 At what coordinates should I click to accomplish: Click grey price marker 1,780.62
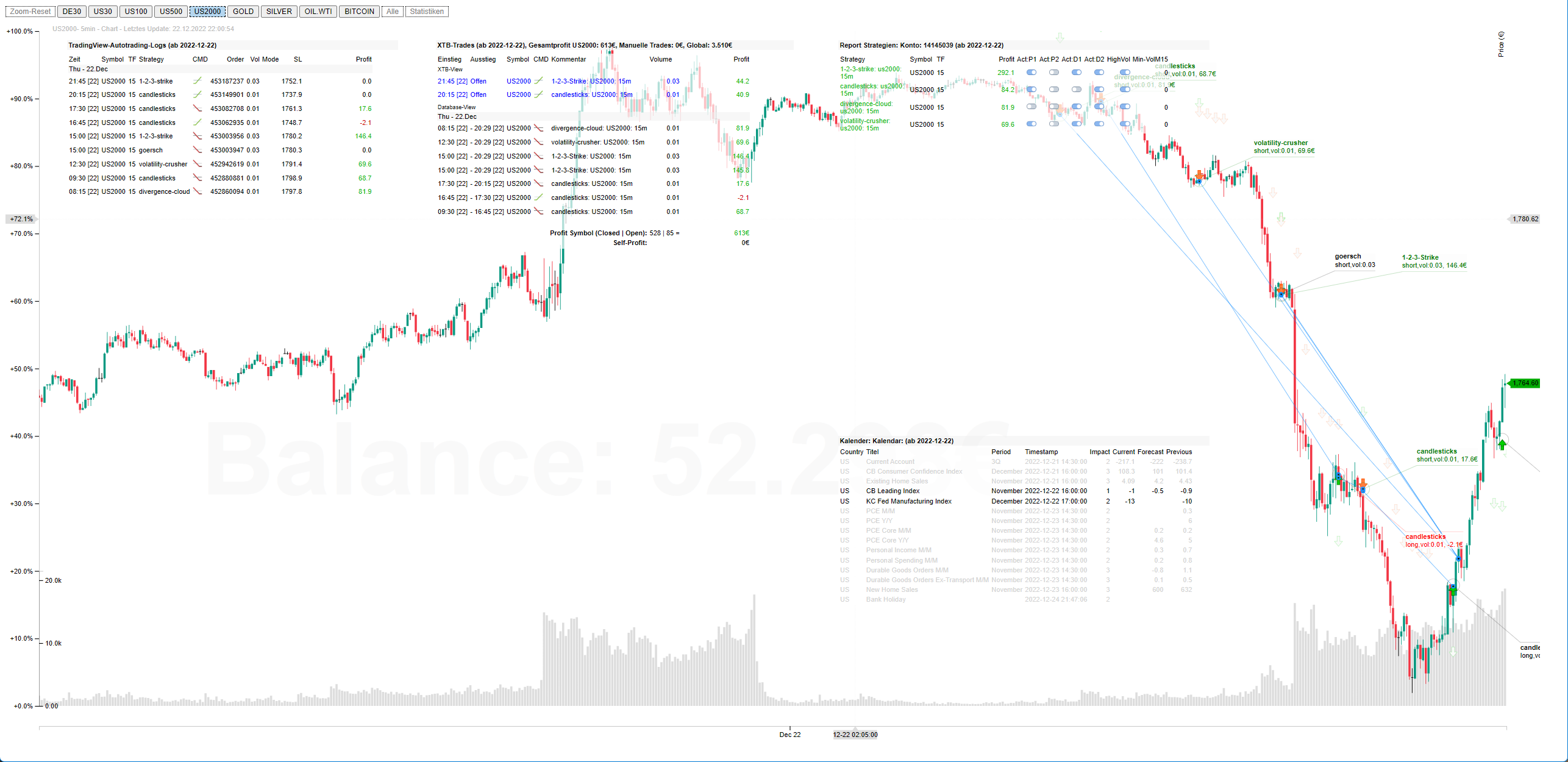(x=1525, y=219)
